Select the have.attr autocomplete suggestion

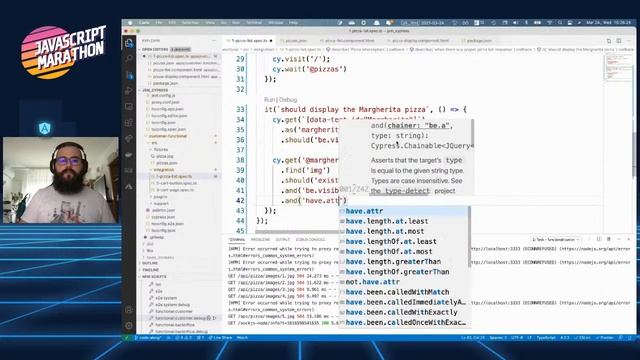tap(404, 211)
